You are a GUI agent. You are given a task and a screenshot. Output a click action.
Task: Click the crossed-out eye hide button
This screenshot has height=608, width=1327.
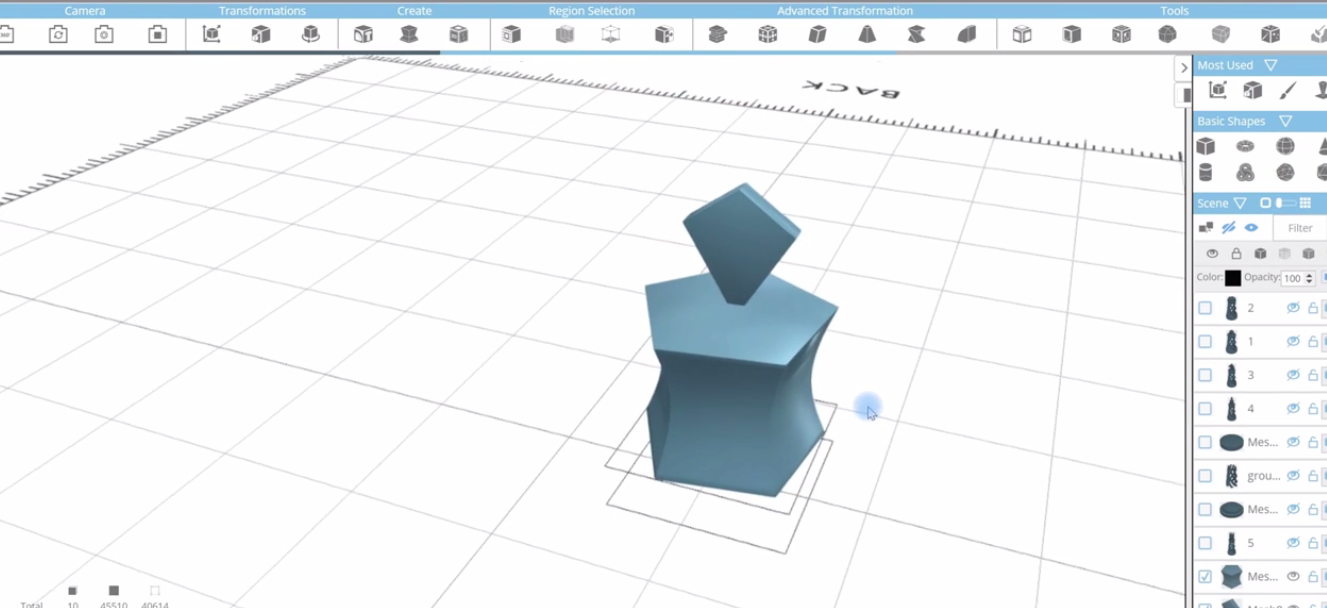click(1229, 228)
